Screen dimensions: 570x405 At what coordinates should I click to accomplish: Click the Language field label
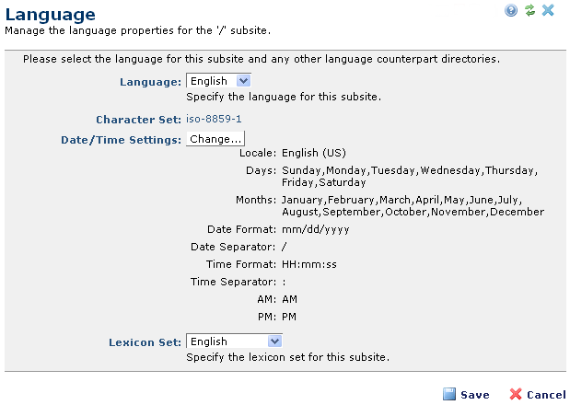pyautogui.click(x=150, y=82)
